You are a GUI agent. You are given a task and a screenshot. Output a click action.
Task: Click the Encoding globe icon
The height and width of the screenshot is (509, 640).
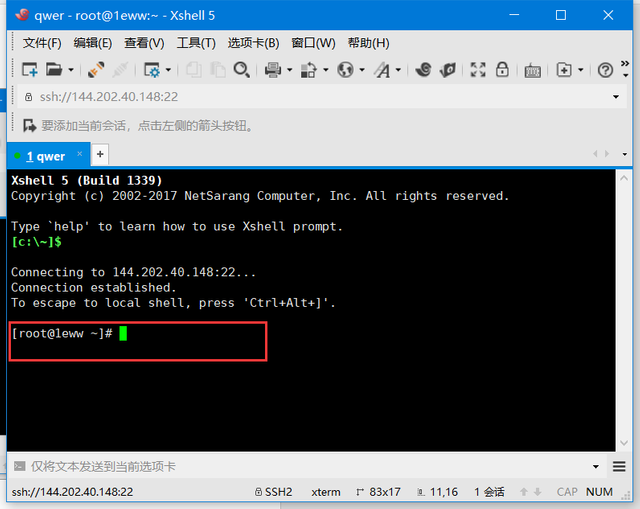point(345,70)
